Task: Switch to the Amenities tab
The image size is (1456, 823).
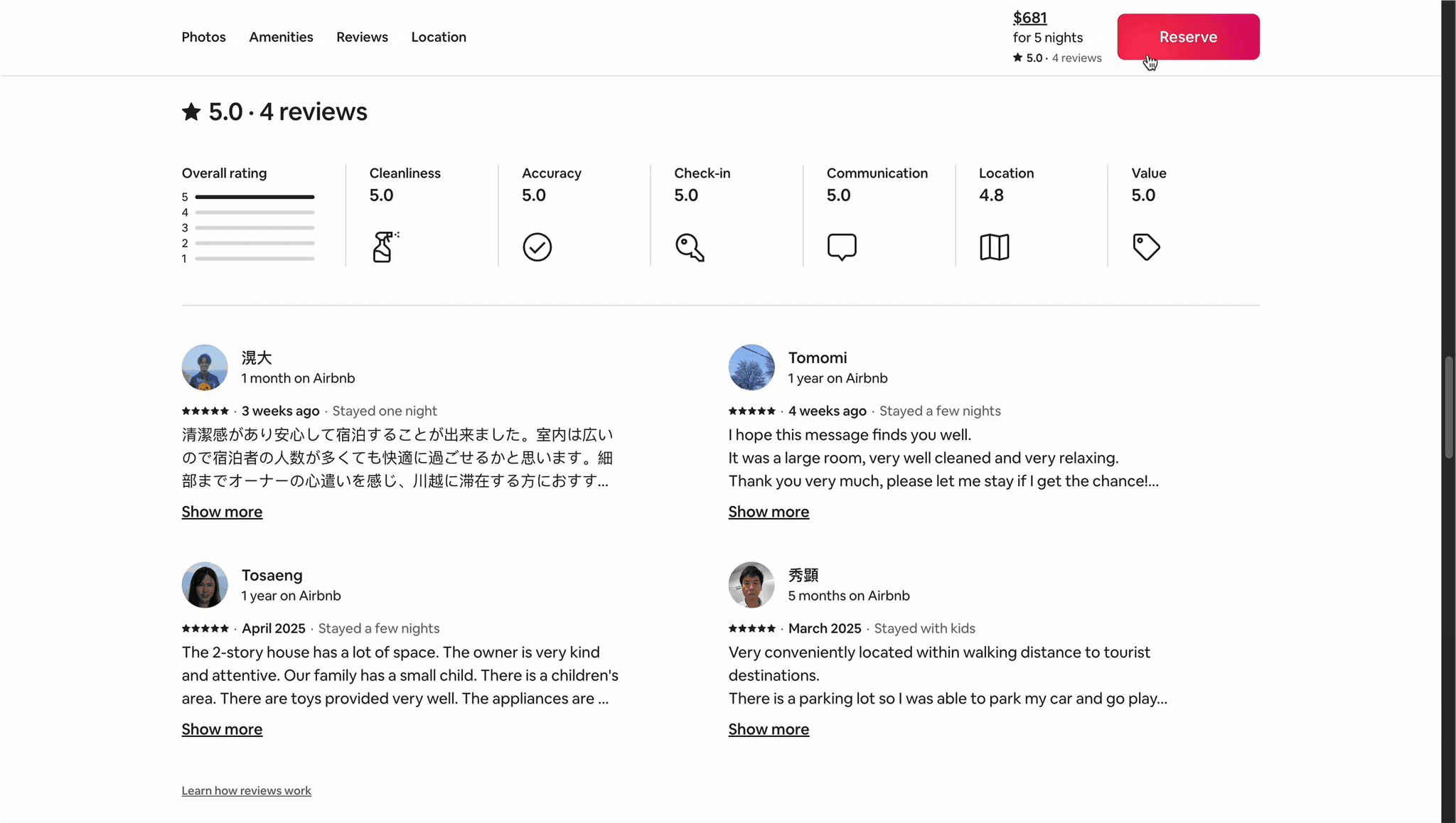Action: point(281,37)
